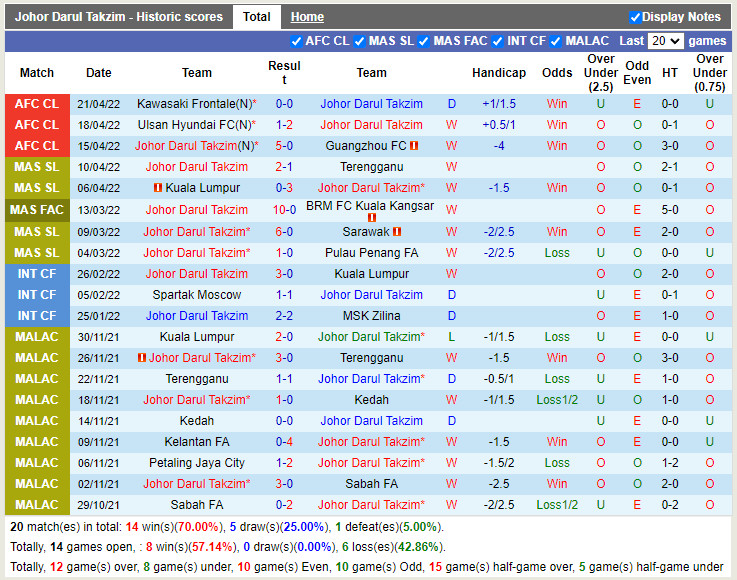Open Spartak Moscow team link
This screenshot has height=580, width=737.
pyautogui.click(x=196, y=295)
